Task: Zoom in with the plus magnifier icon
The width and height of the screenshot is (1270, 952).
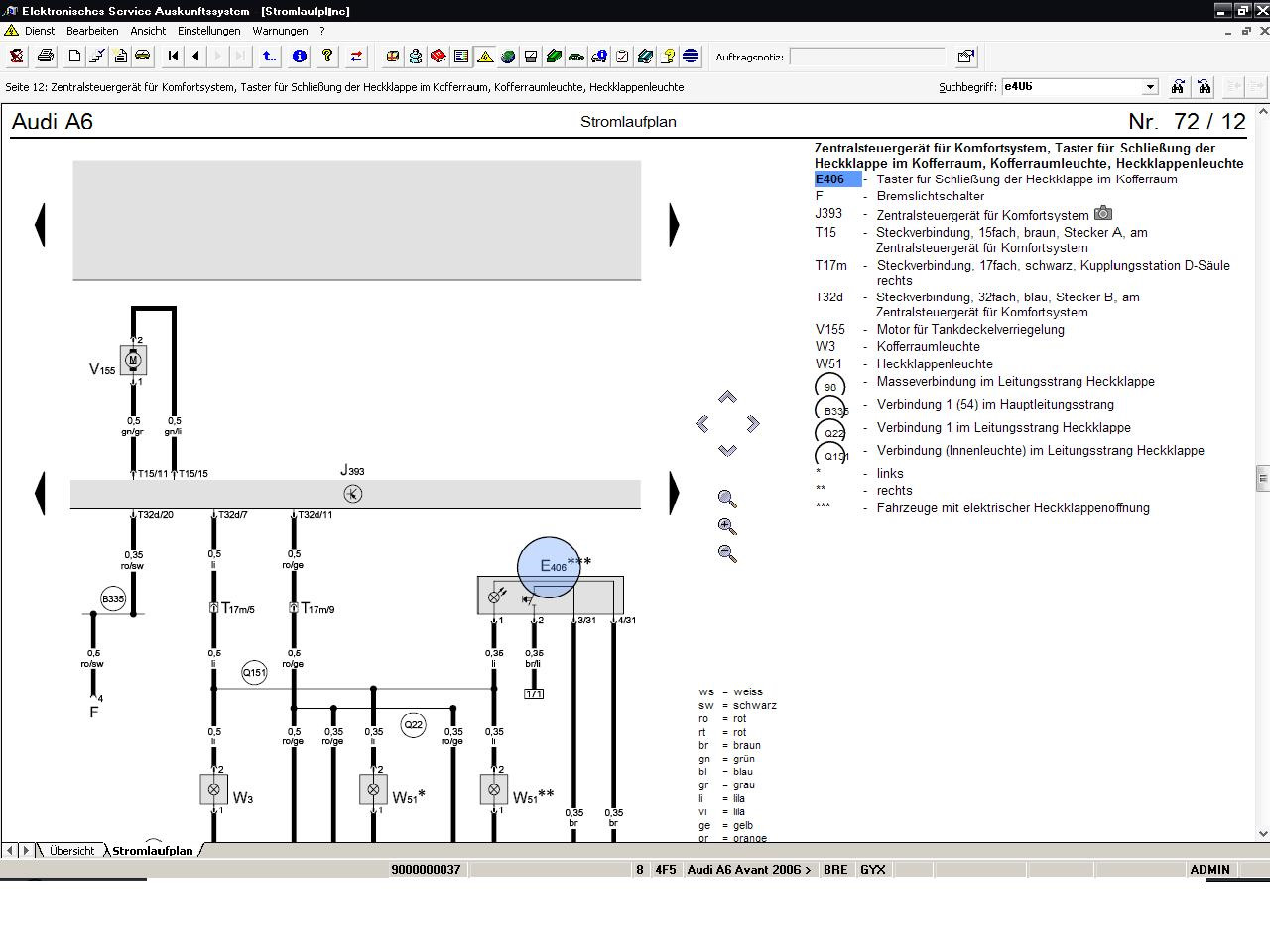Action: [x=727, y=527]
